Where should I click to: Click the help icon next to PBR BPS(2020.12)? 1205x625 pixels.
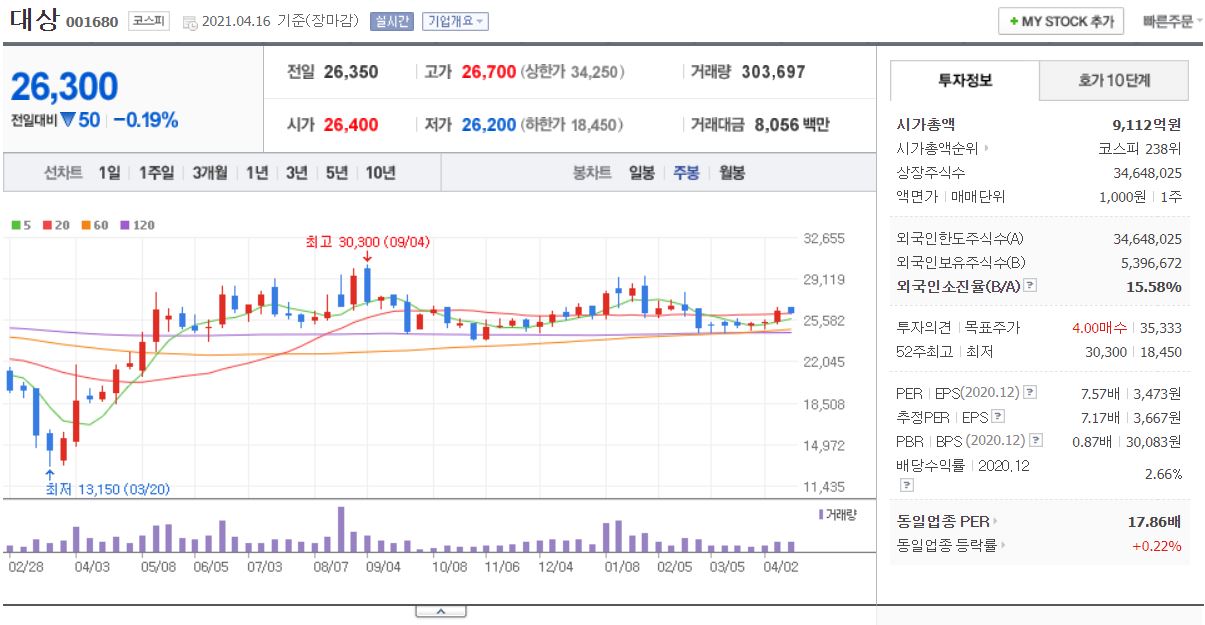click(1035, 441)
